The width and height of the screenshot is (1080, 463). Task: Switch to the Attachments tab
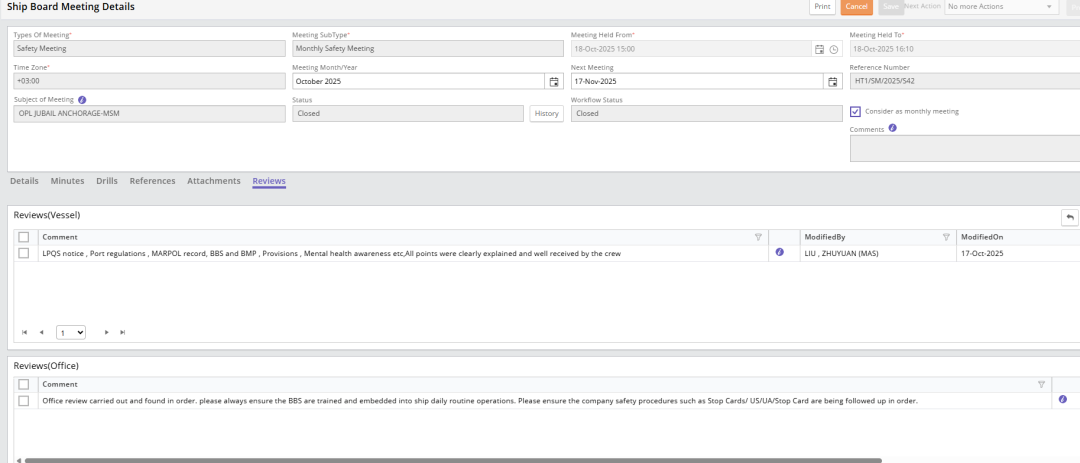point(214,181)
